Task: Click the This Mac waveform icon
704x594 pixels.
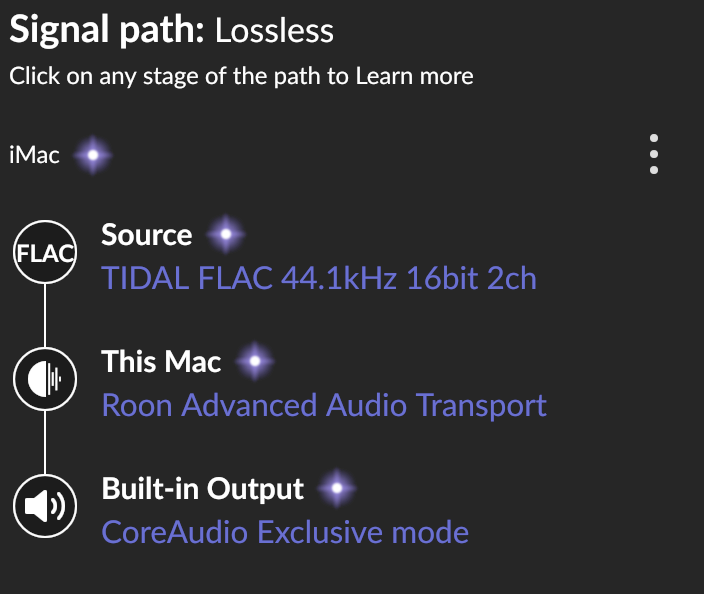Action: click(45, 380)
